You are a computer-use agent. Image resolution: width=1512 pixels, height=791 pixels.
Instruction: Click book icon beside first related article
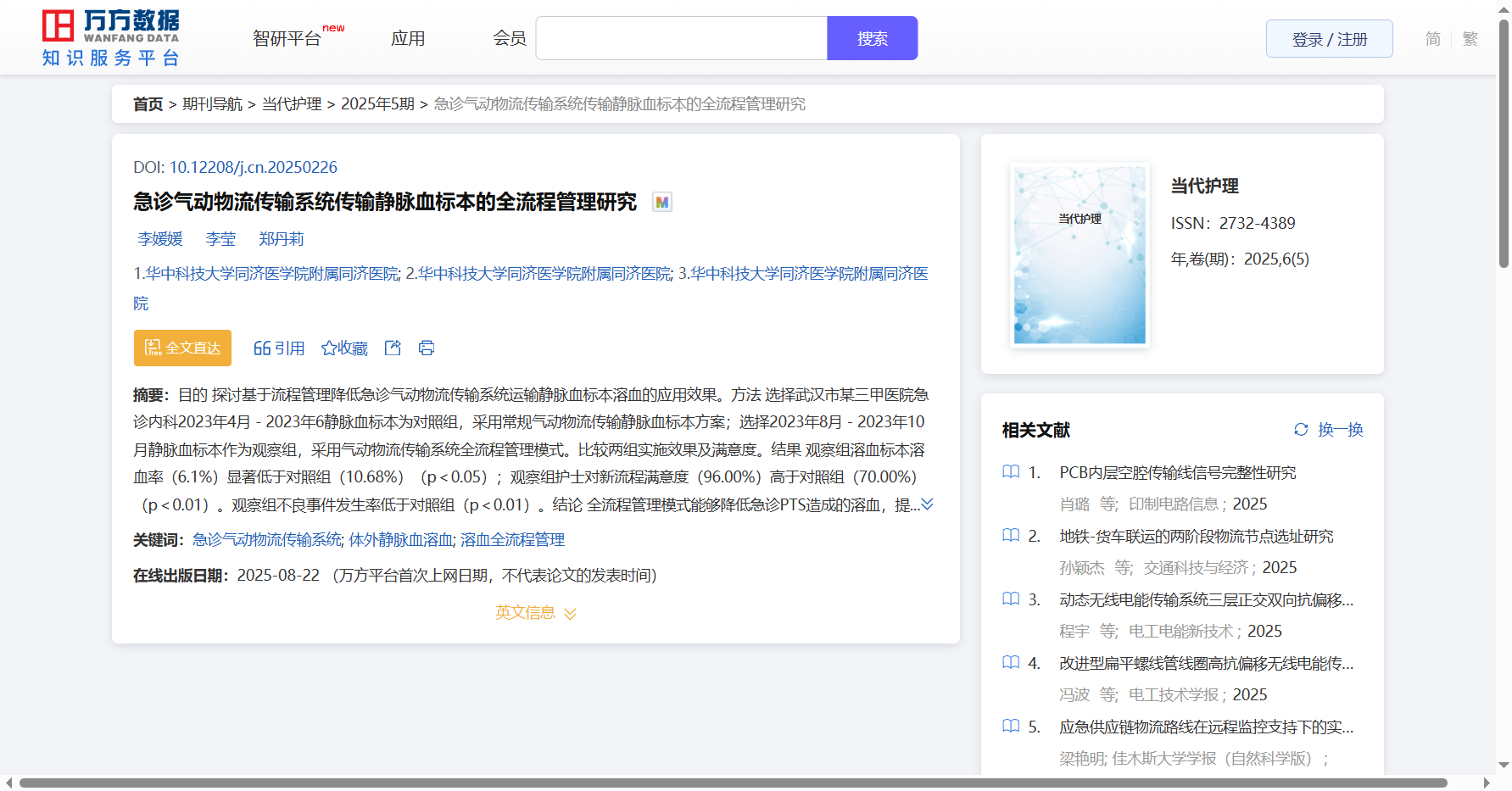tap(1011, 472)
